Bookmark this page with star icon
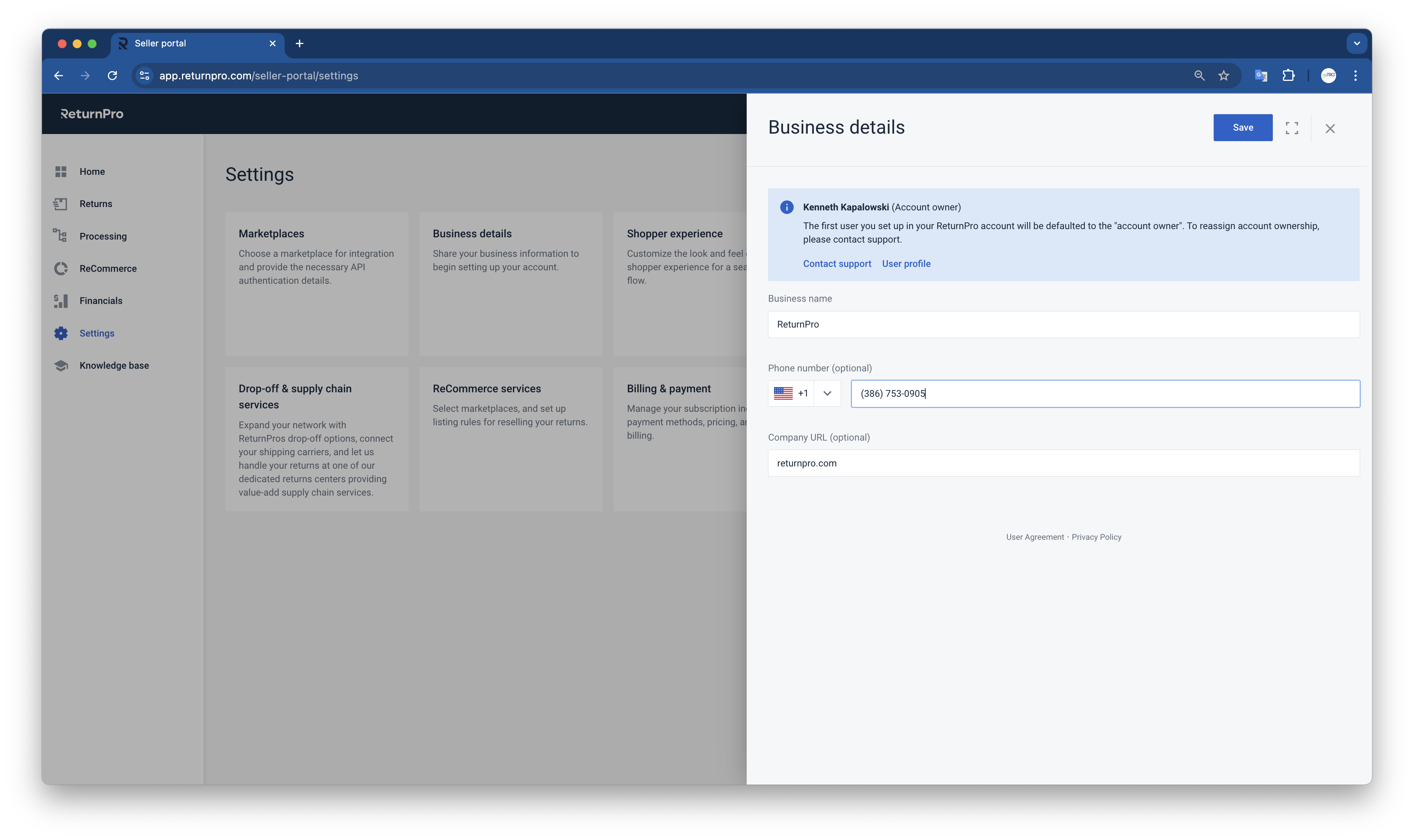The width and height of the screenshot is (1414, 840). coord(1224,76)
